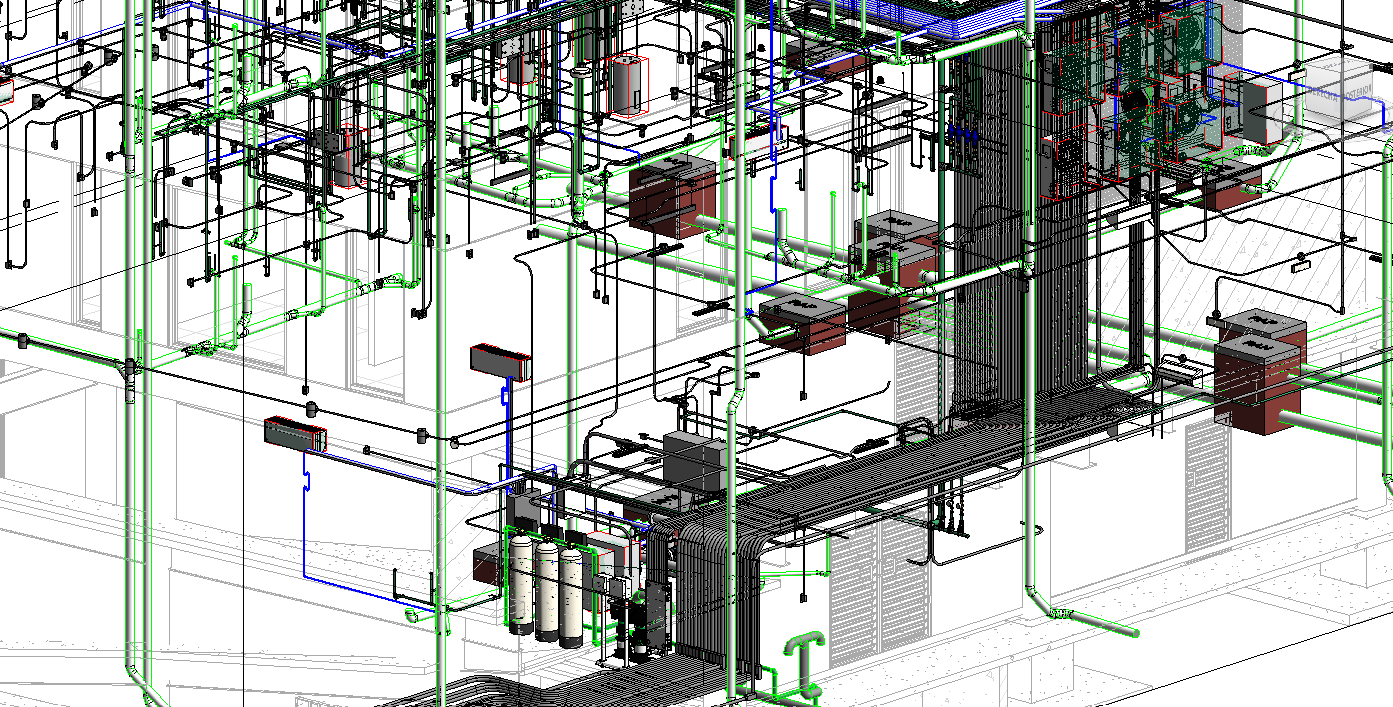Select the red-outlined cylindrical water heater at top center

(x=627, y=85)
